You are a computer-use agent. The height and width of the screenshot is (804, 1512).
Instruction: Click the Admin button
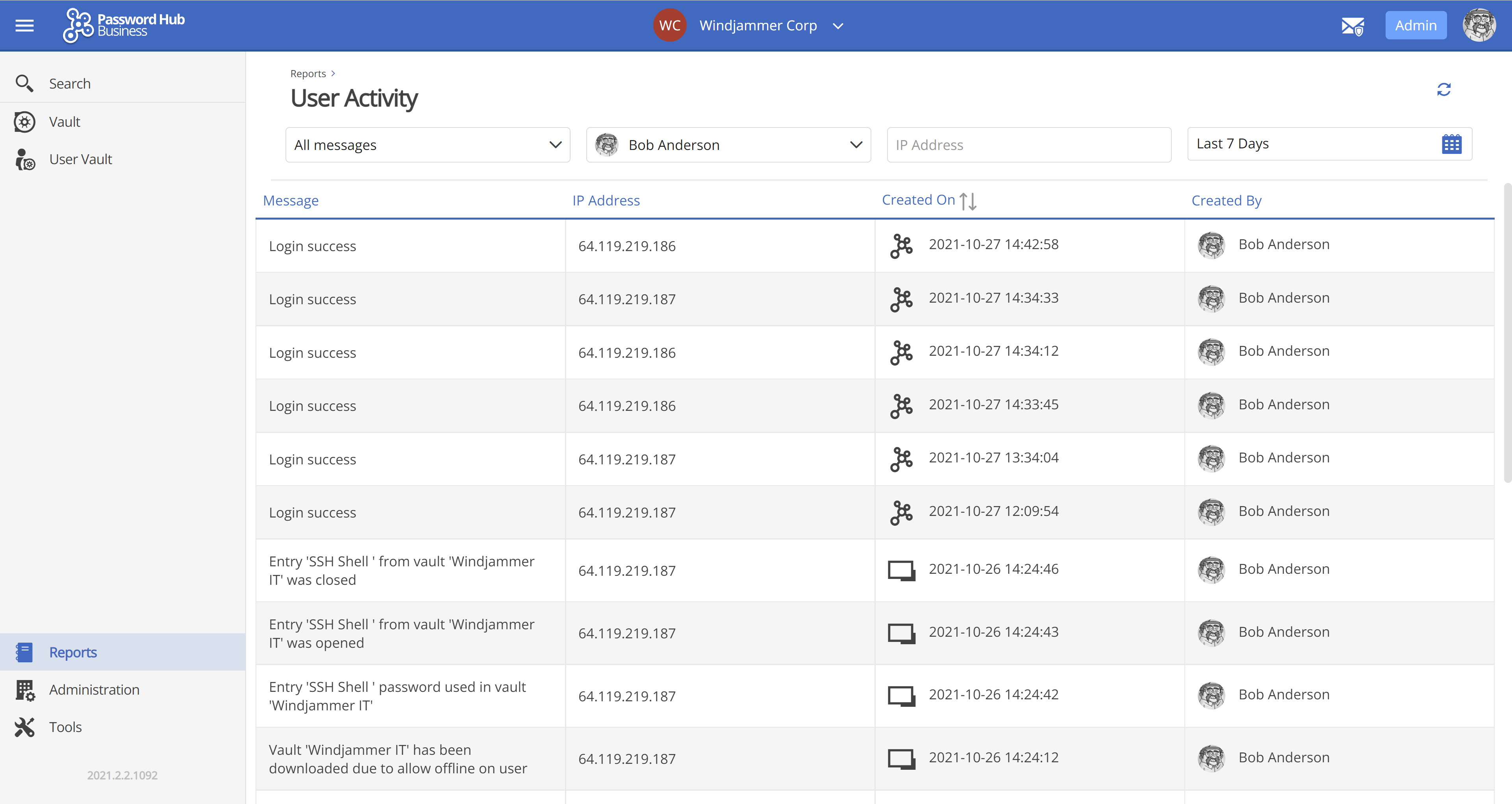click(x=1415, y=26)
